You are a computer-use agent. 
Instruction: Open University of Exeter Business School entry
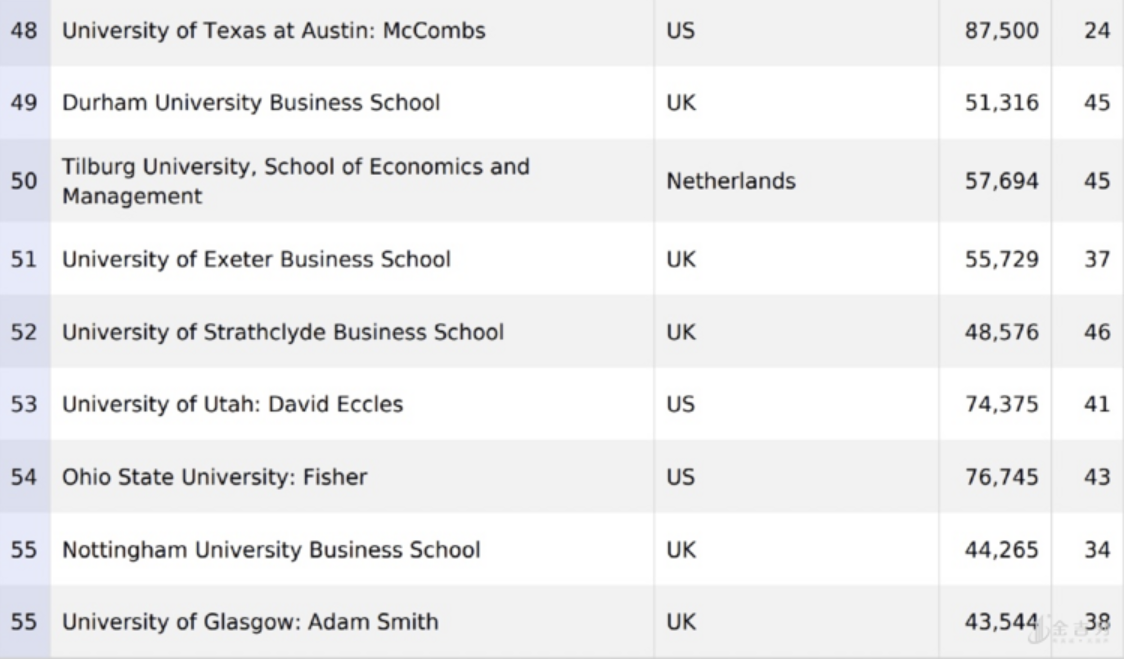(257, 259)
